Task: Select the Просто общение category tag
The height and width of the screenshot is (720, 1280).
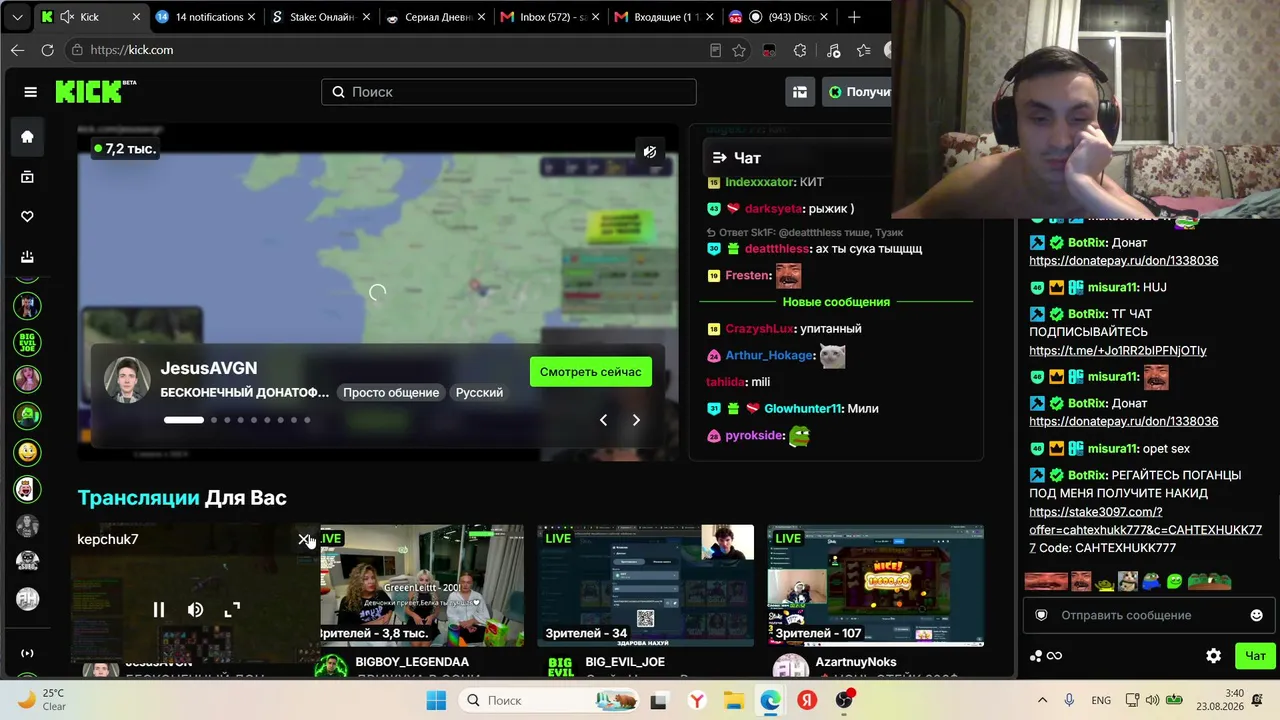Action: 391,393
